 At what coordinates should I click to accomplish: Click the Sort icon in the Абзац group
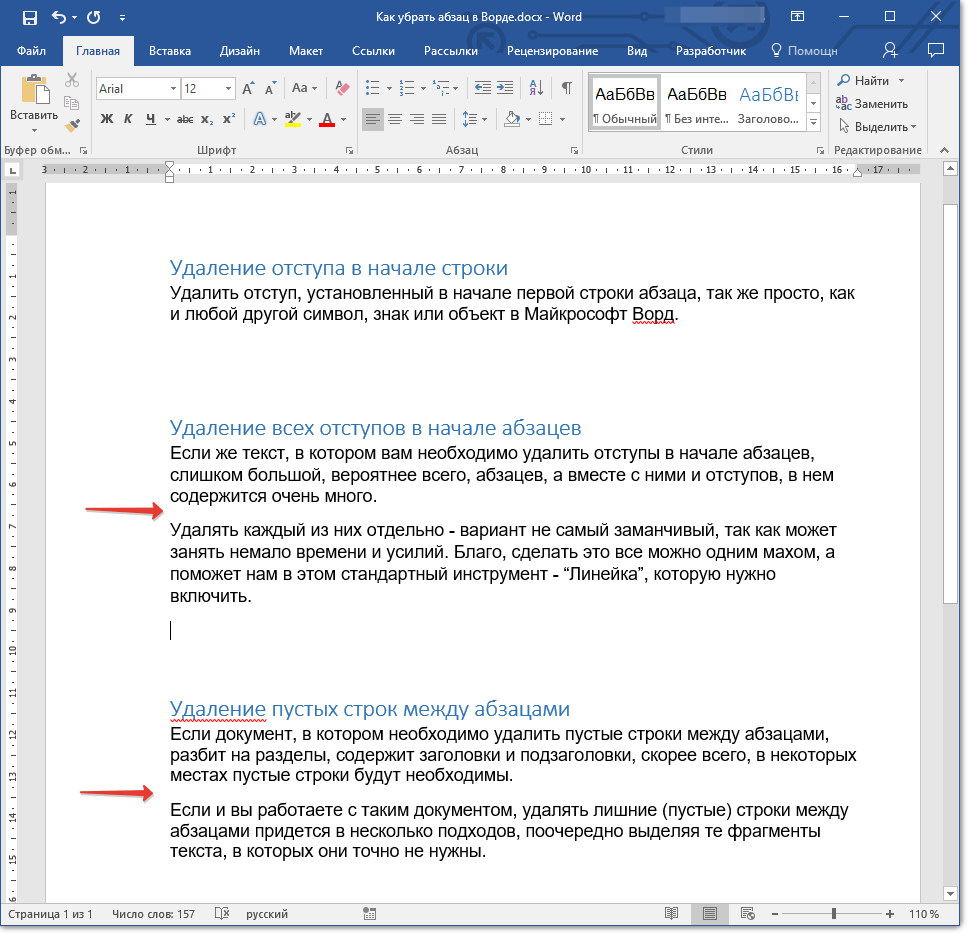535,88
